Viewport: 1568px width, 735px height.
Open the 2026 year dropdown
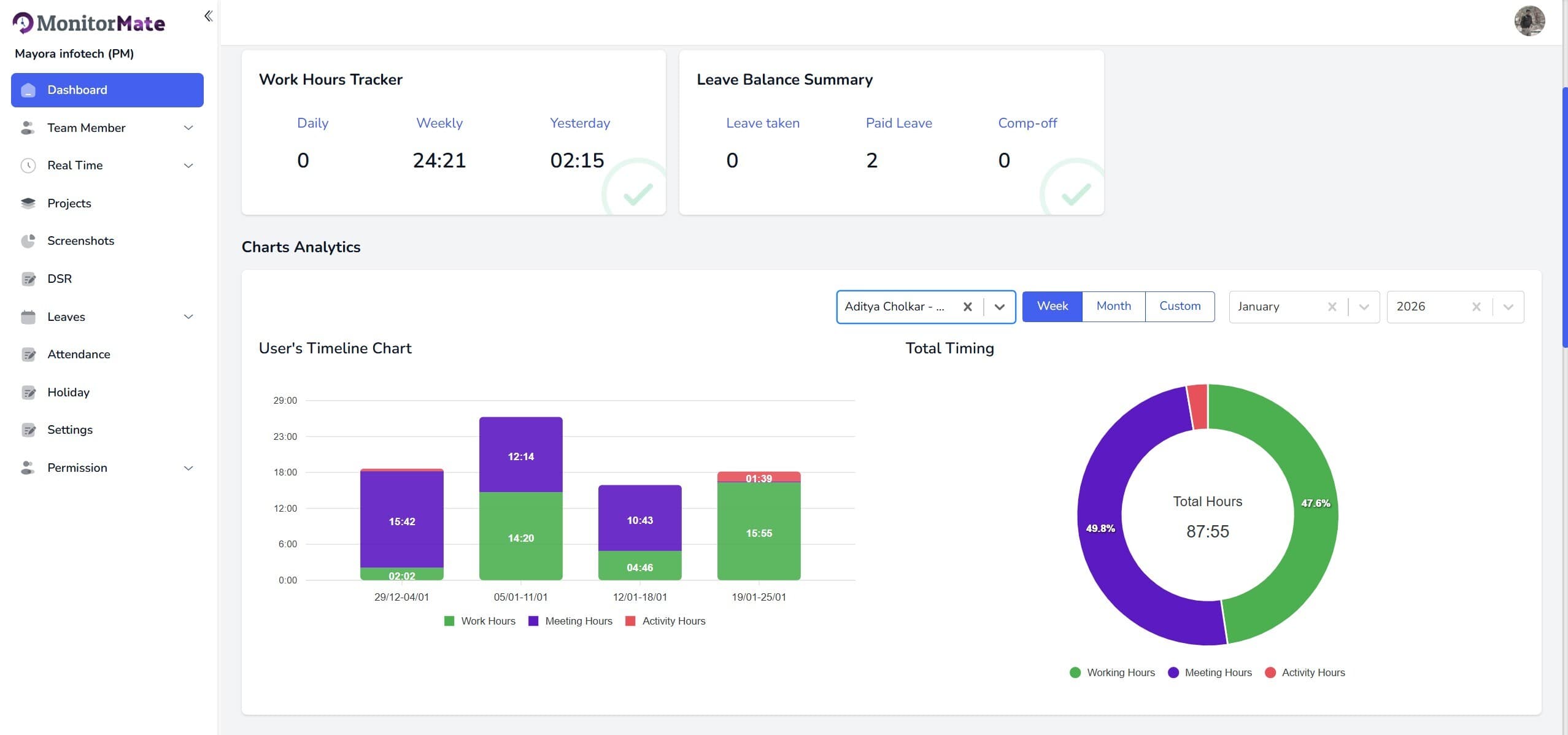(1508, 307)
